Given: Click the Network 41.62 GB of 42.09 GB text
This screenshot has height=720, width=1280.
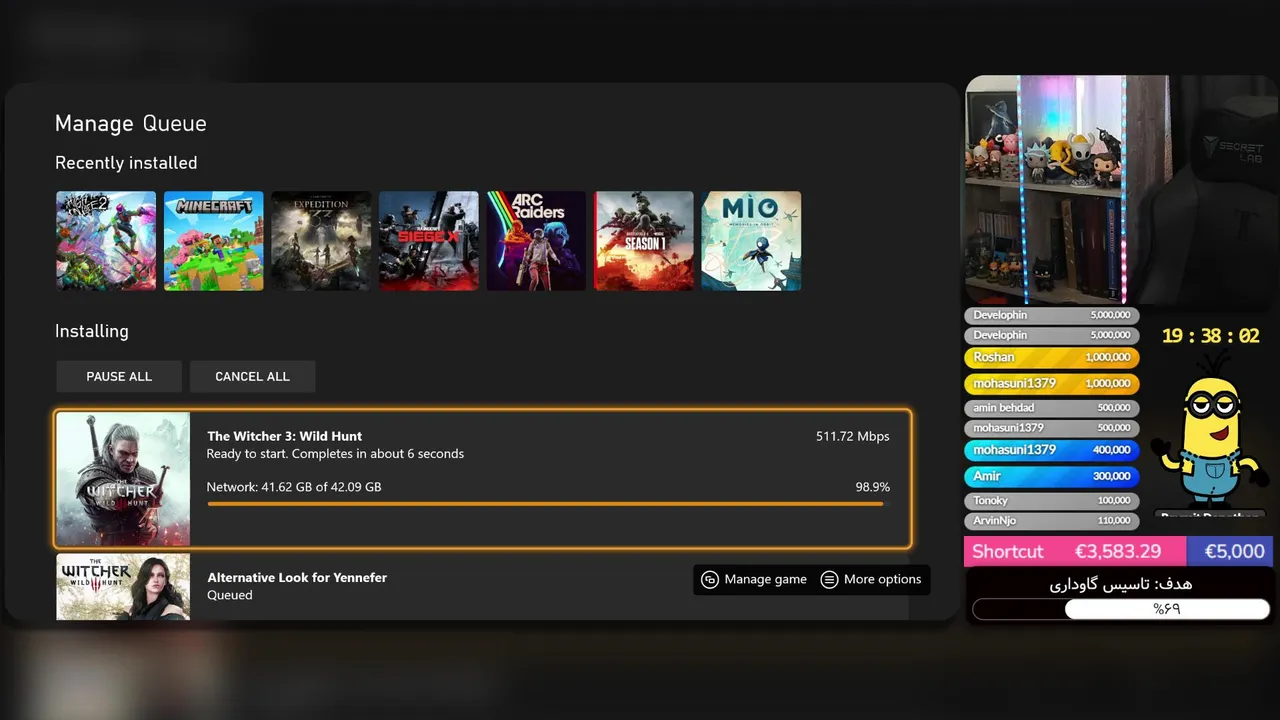Looking at the screenshot, I should click(x=294, y=487).
